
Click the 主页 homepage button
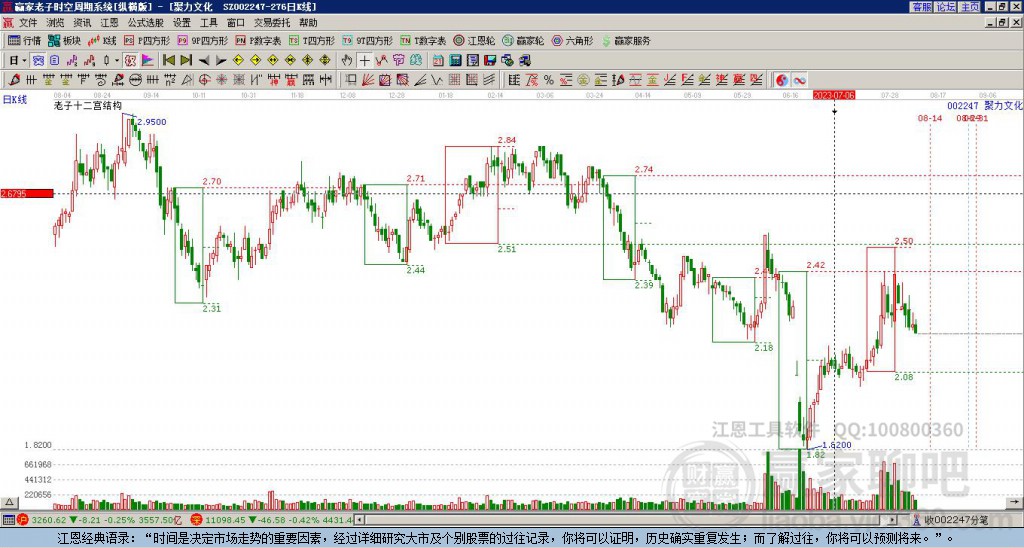969,7
